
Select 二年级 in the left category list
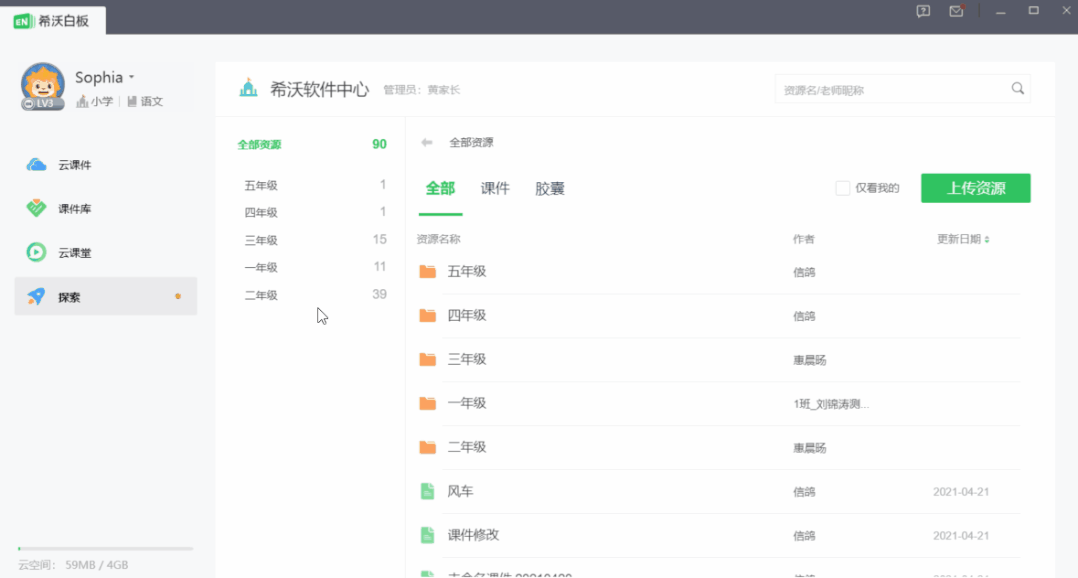(x=261, y=295)
